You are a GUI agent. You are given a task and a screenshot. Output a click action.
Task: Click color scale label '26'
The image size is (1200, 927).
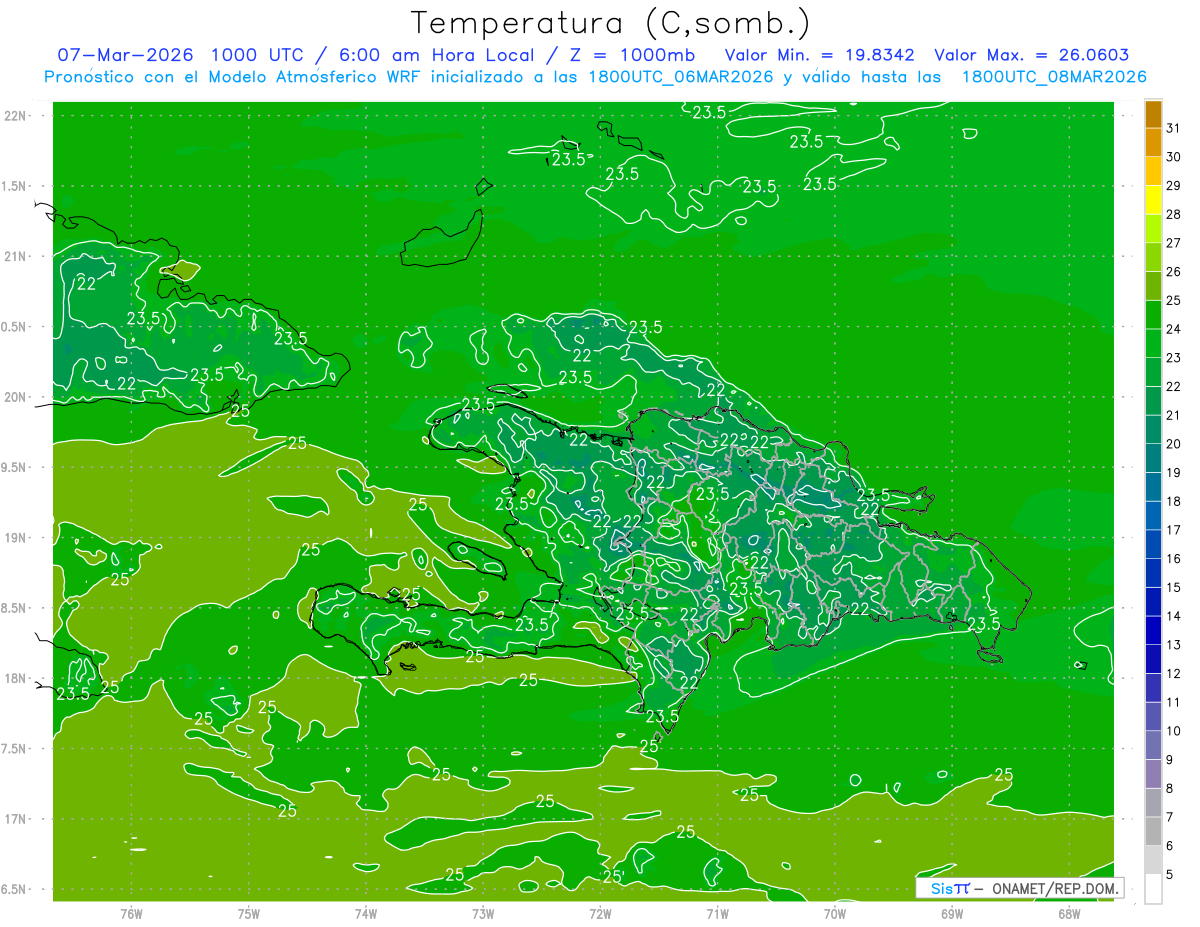click(x=1174, y=271)
